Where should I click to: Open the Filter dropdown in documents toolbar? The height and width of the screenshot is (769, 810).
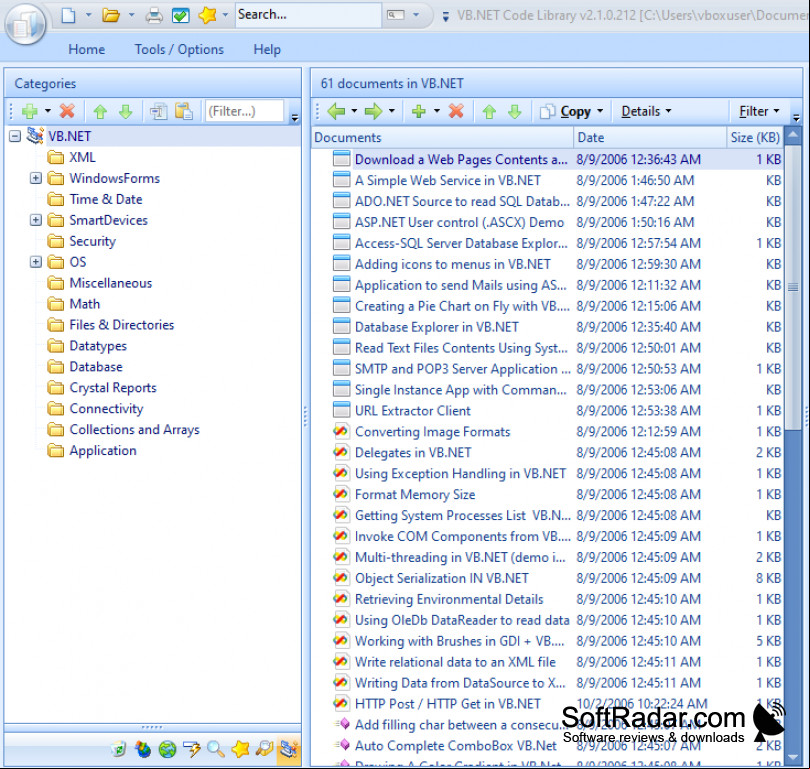(759, 112)
